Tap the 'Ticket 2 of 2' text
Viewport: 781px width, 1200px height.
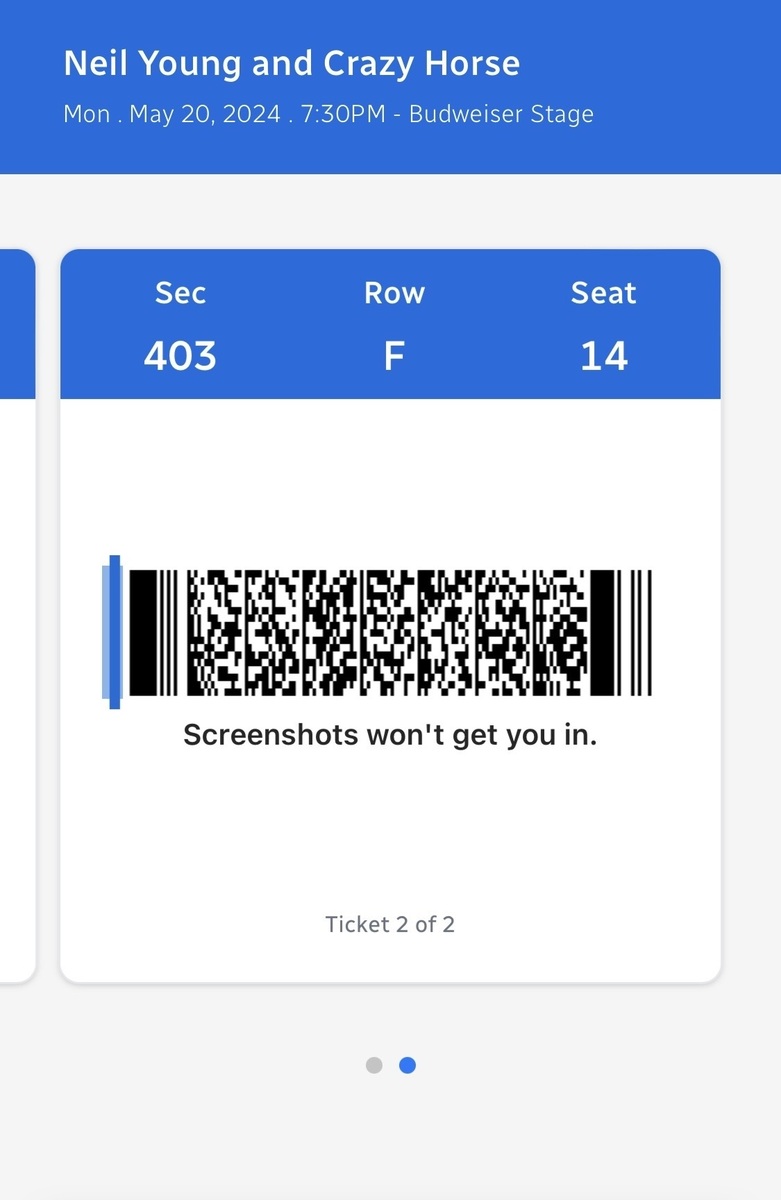coord(390,924)
